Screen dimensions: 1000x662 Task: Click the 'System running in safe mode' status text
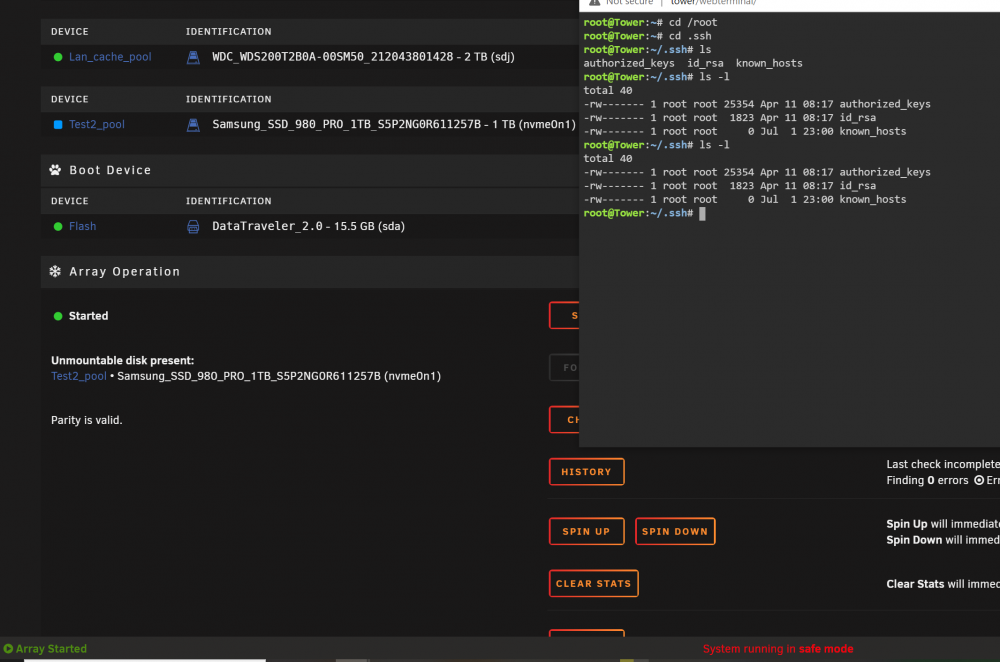click(x=777, y=649)
